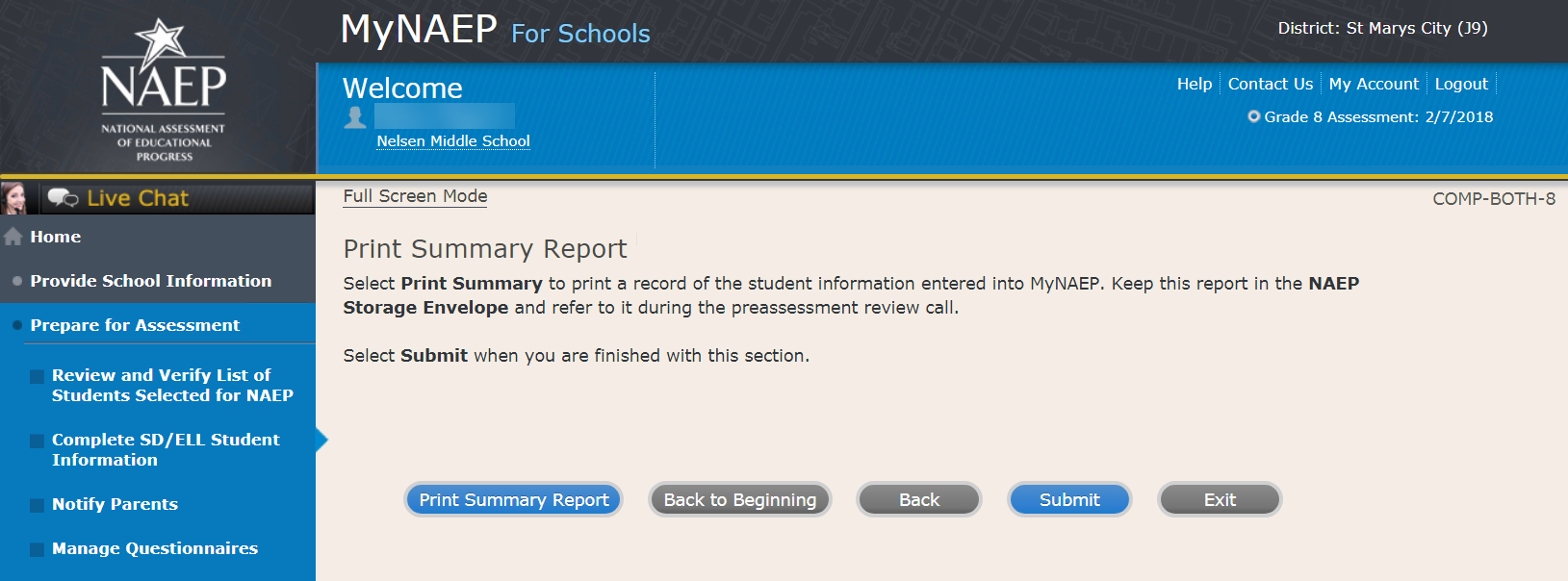Click the Back button
The width and height of the screenshot is (1568, 581).
919,500
